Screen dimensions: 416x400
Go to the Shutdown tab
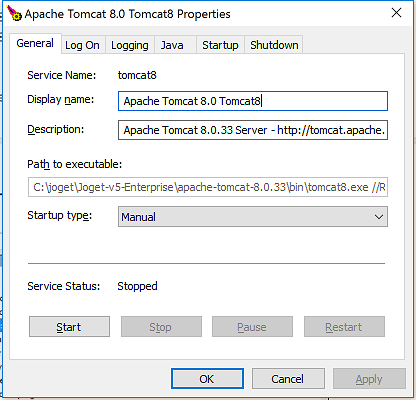[274, 45]
